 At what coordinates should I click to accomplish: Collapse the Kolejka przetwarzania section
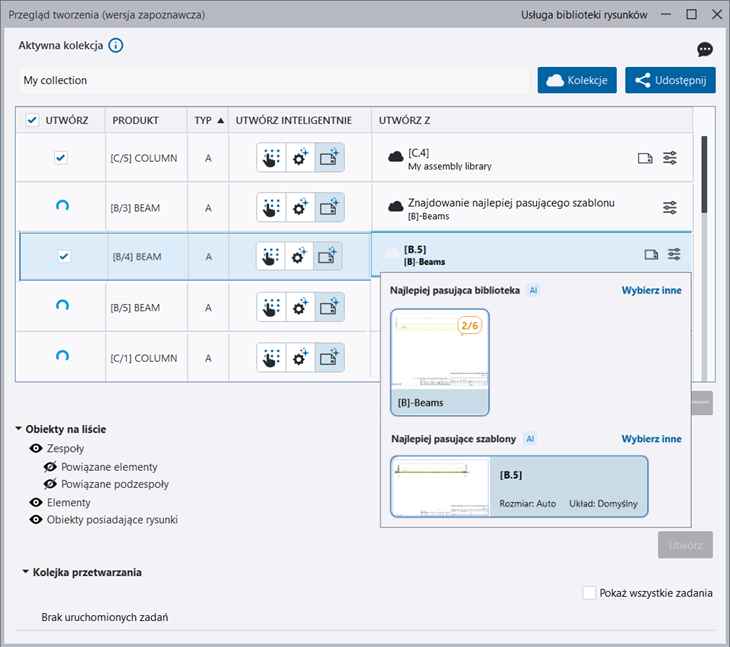[25, 573]
